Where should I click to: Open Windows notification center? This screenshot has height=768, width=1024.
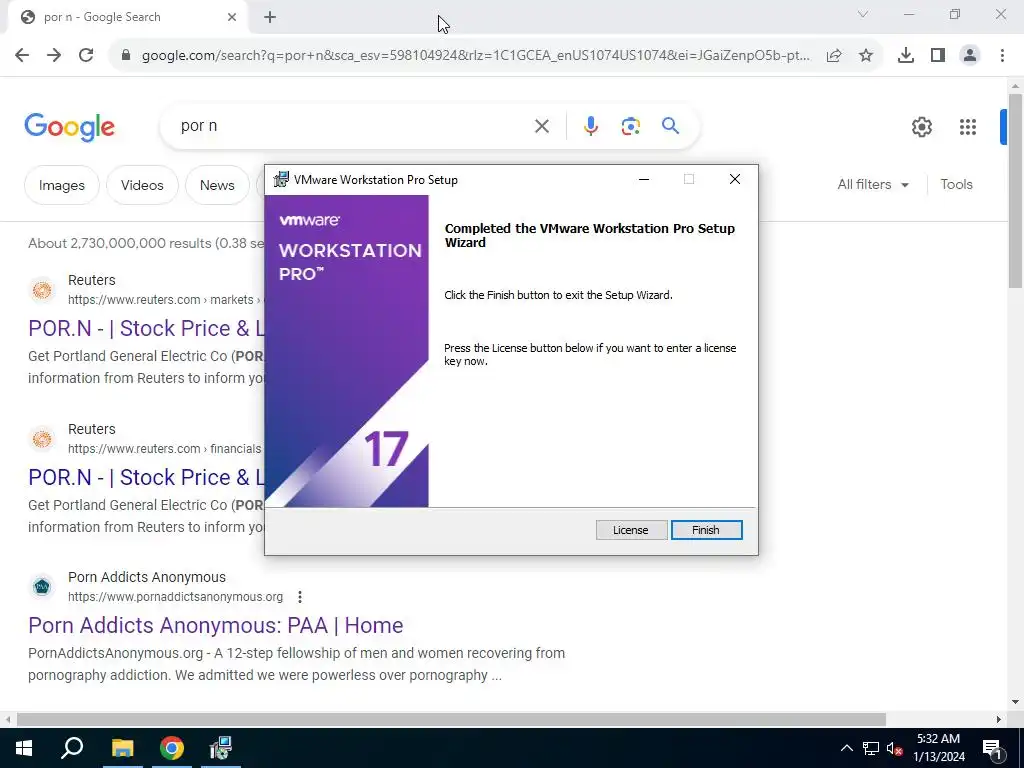[992, 748]
